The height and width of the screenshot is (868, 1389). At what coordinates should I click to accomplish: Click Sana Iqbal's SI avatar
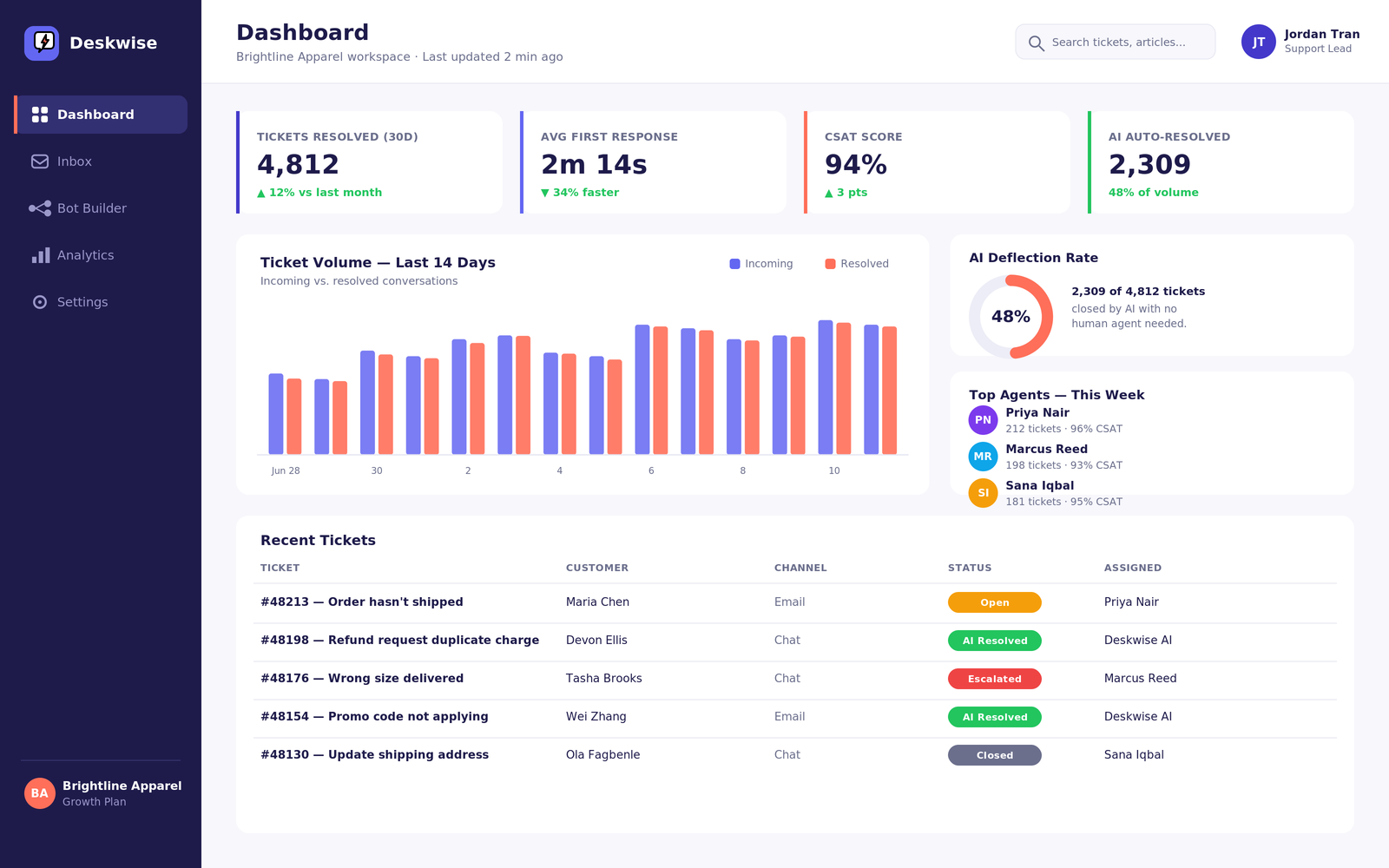[x=983, y=493]
